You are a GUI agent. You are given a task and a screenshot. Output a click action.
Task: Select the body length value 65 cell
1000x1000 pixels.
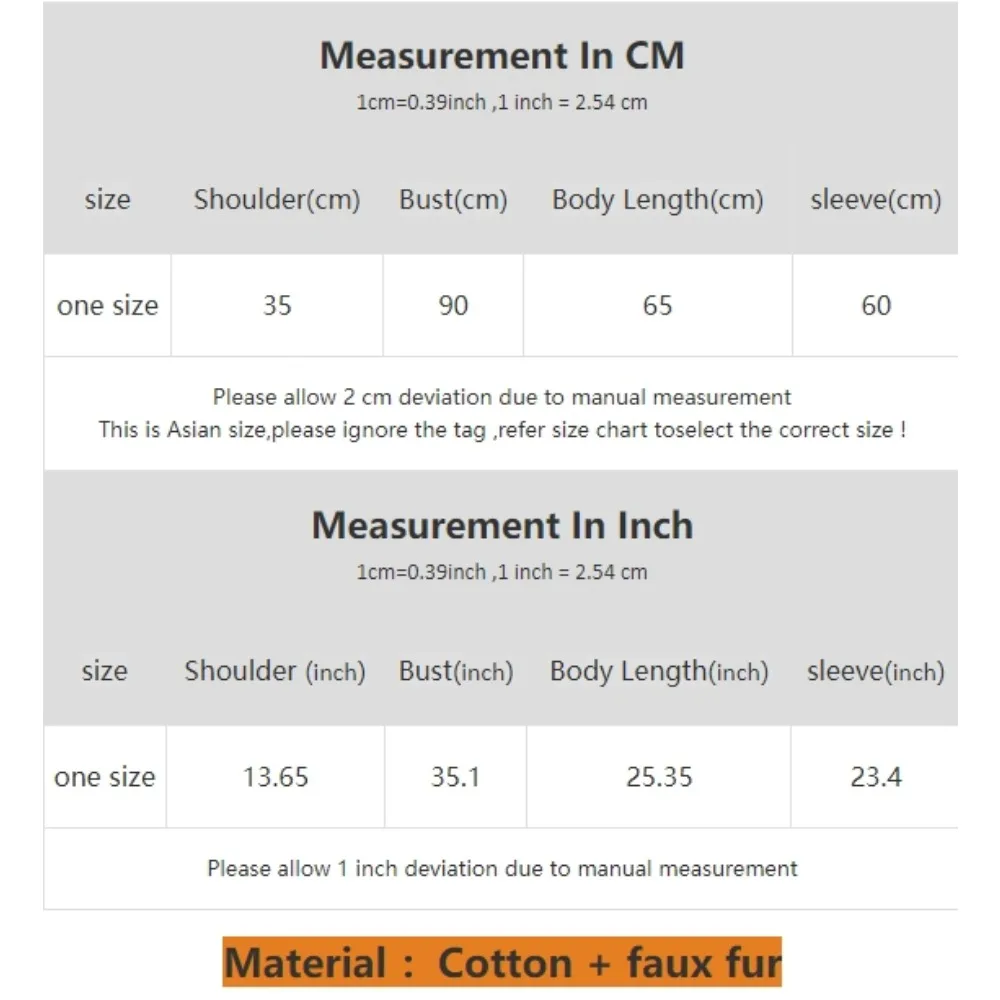pos(658,305)
